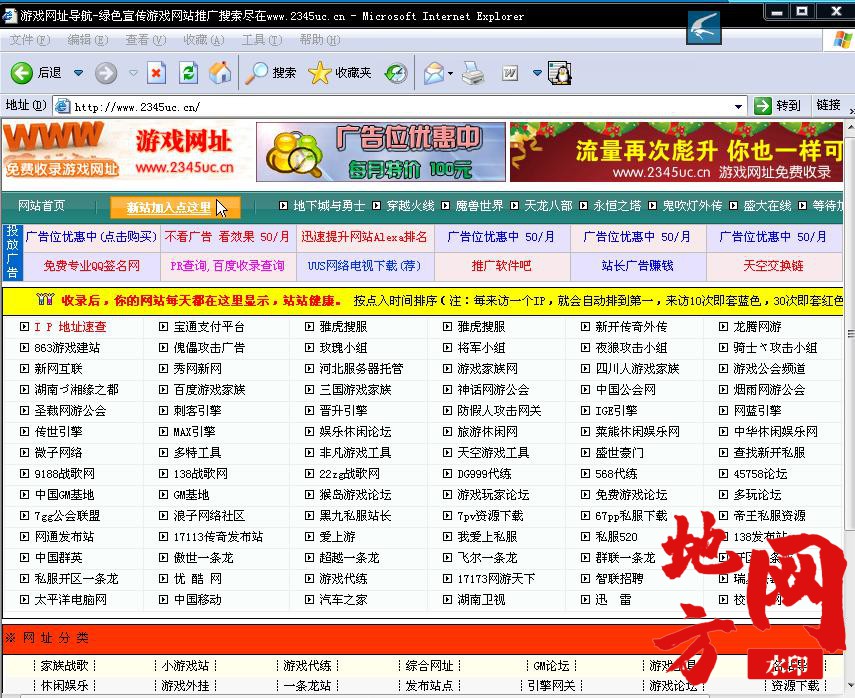Open the 魔兽世界 game link

(x=479, y=206)
